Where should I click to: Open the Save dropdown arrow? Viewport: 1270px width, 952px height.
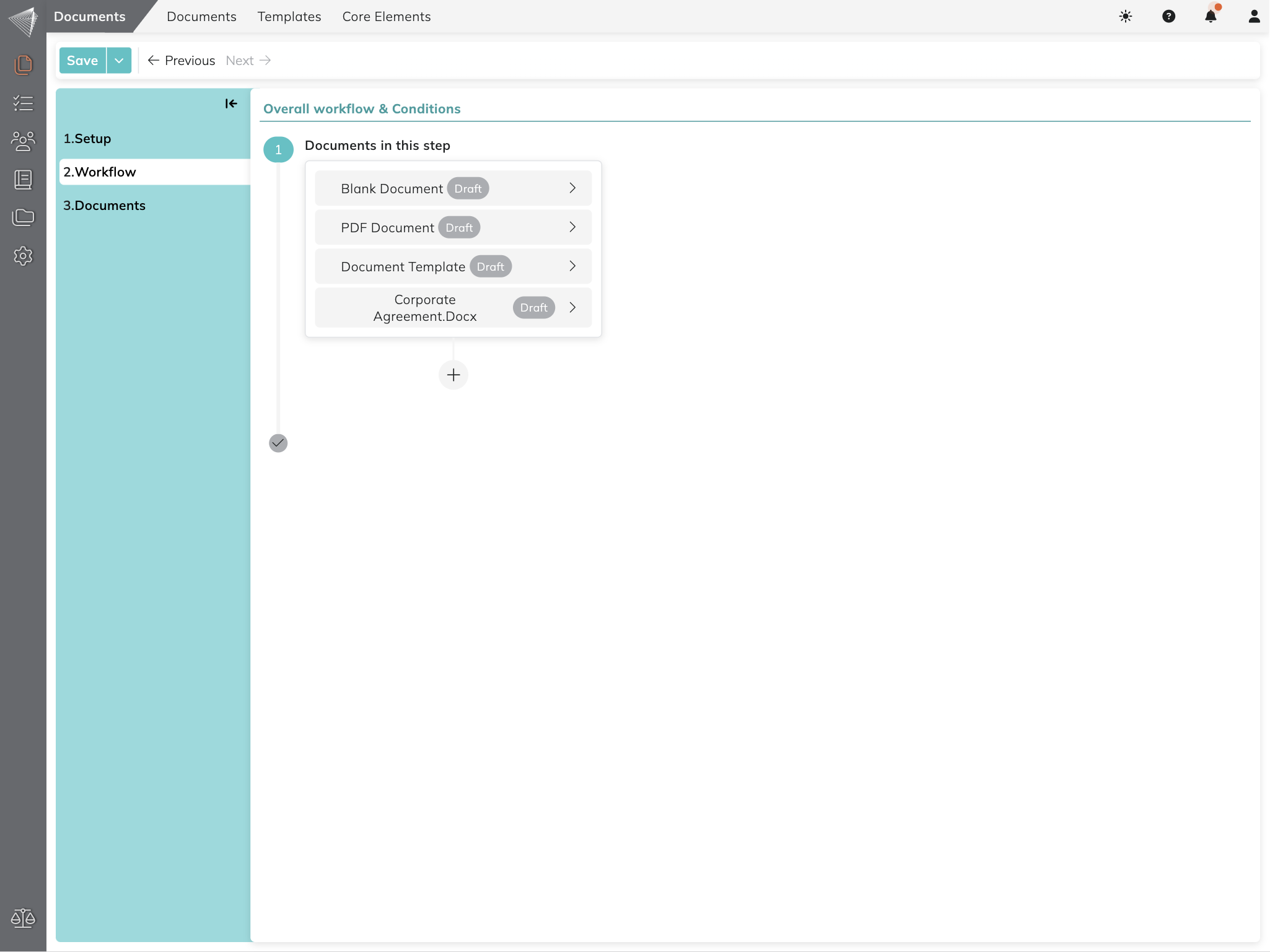119,61
